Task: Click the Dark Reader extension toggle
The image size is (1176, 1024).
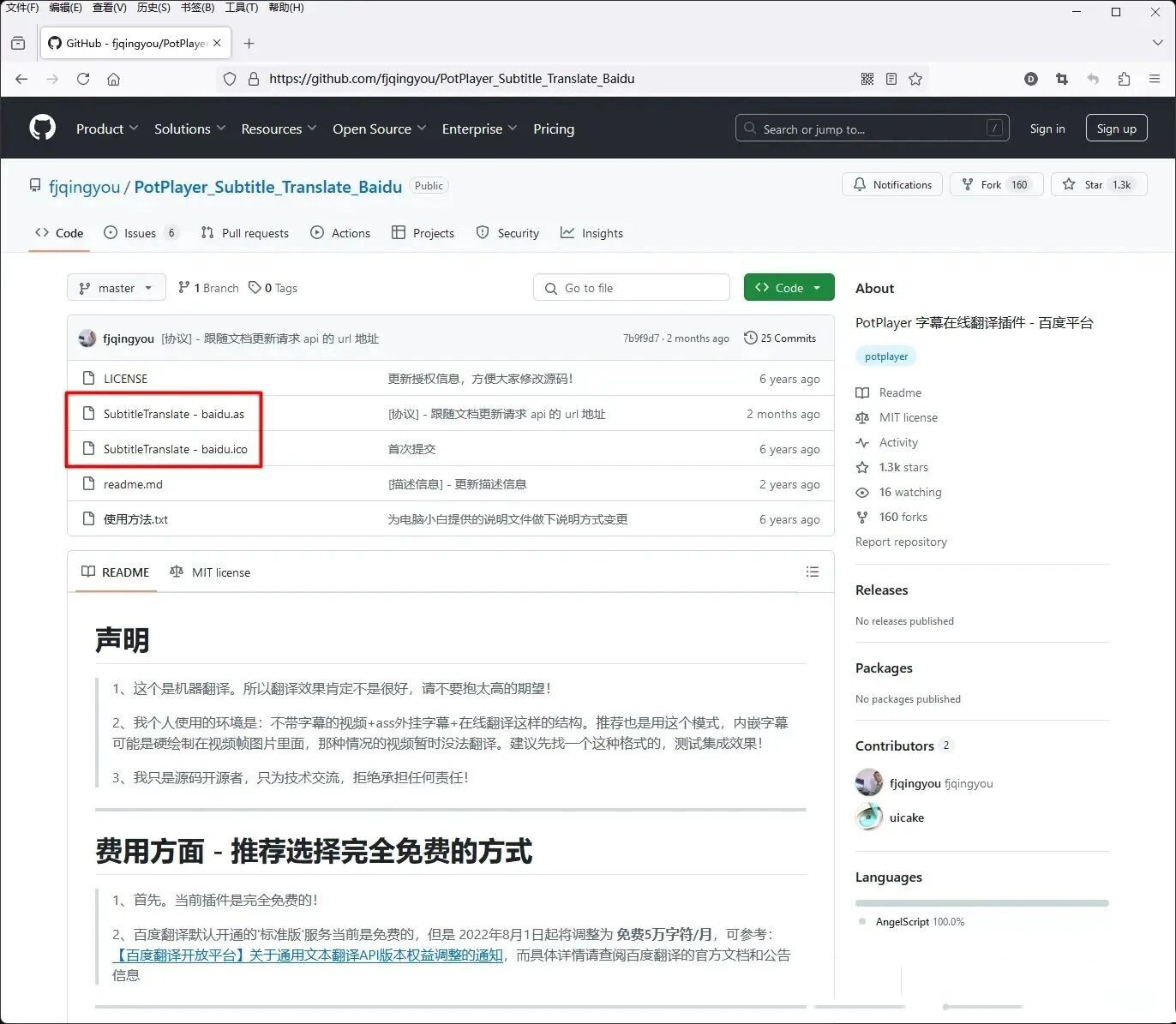Action: (x=1030, y=78)
